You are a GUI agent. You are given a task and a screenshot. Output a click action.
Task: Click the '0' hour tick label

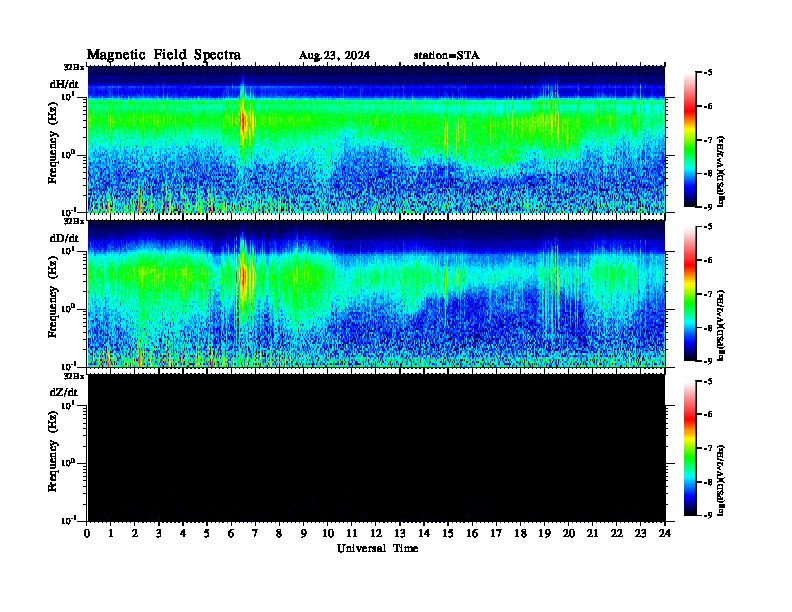coord(87,533)
